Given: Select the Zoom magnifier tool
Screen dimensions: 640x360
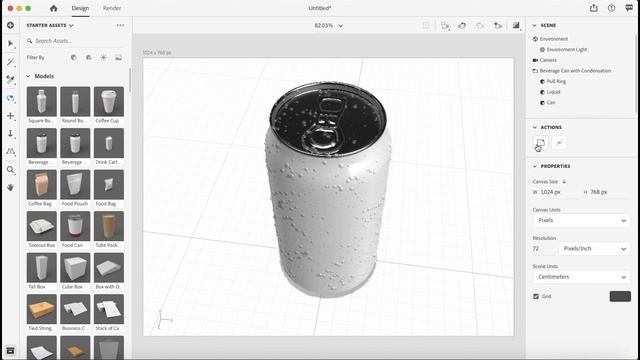Looking at the screenshot, I should point(11,170).
